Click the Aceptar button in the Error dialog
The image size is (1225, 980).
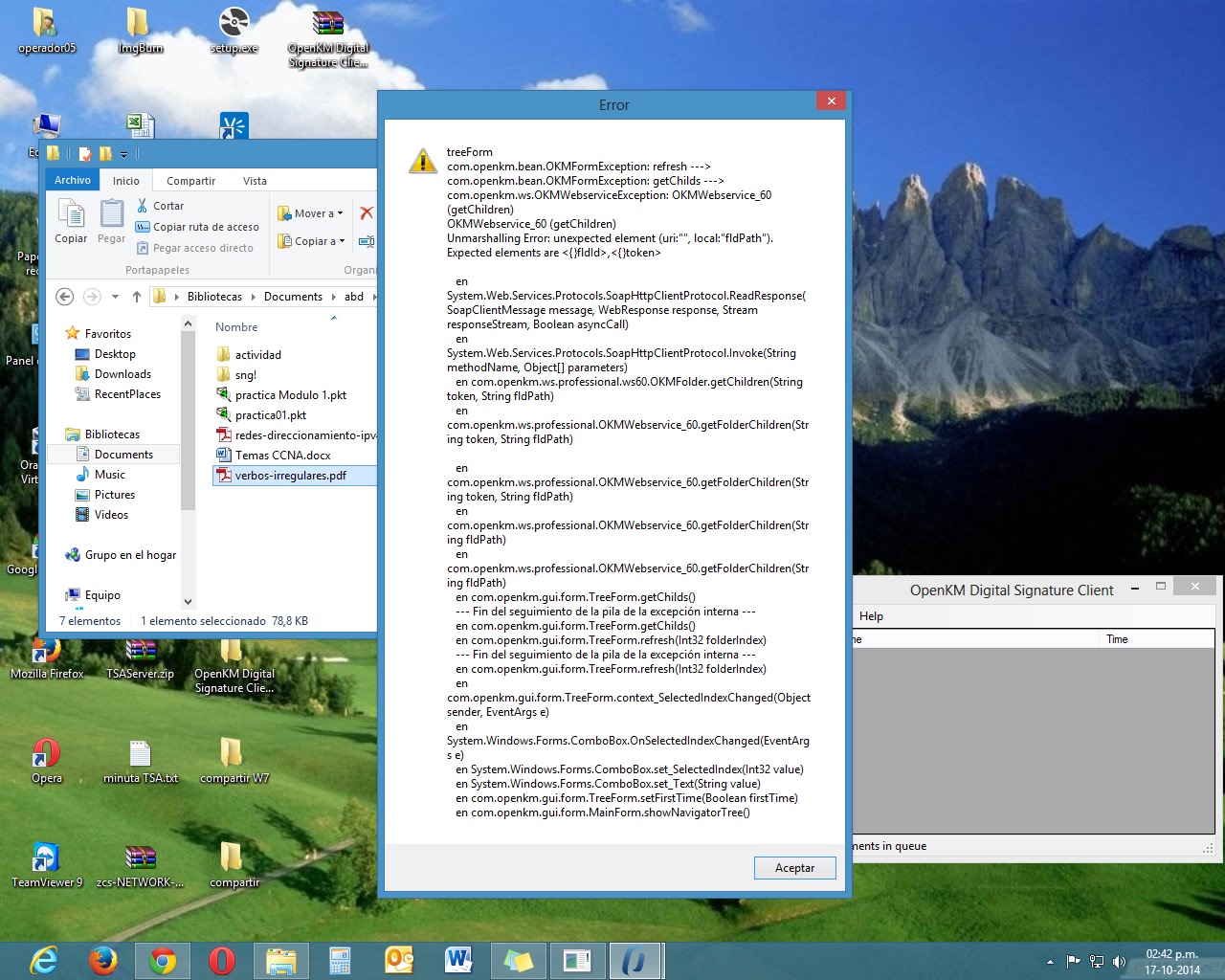pyautogui.click(x=794, y=868)
